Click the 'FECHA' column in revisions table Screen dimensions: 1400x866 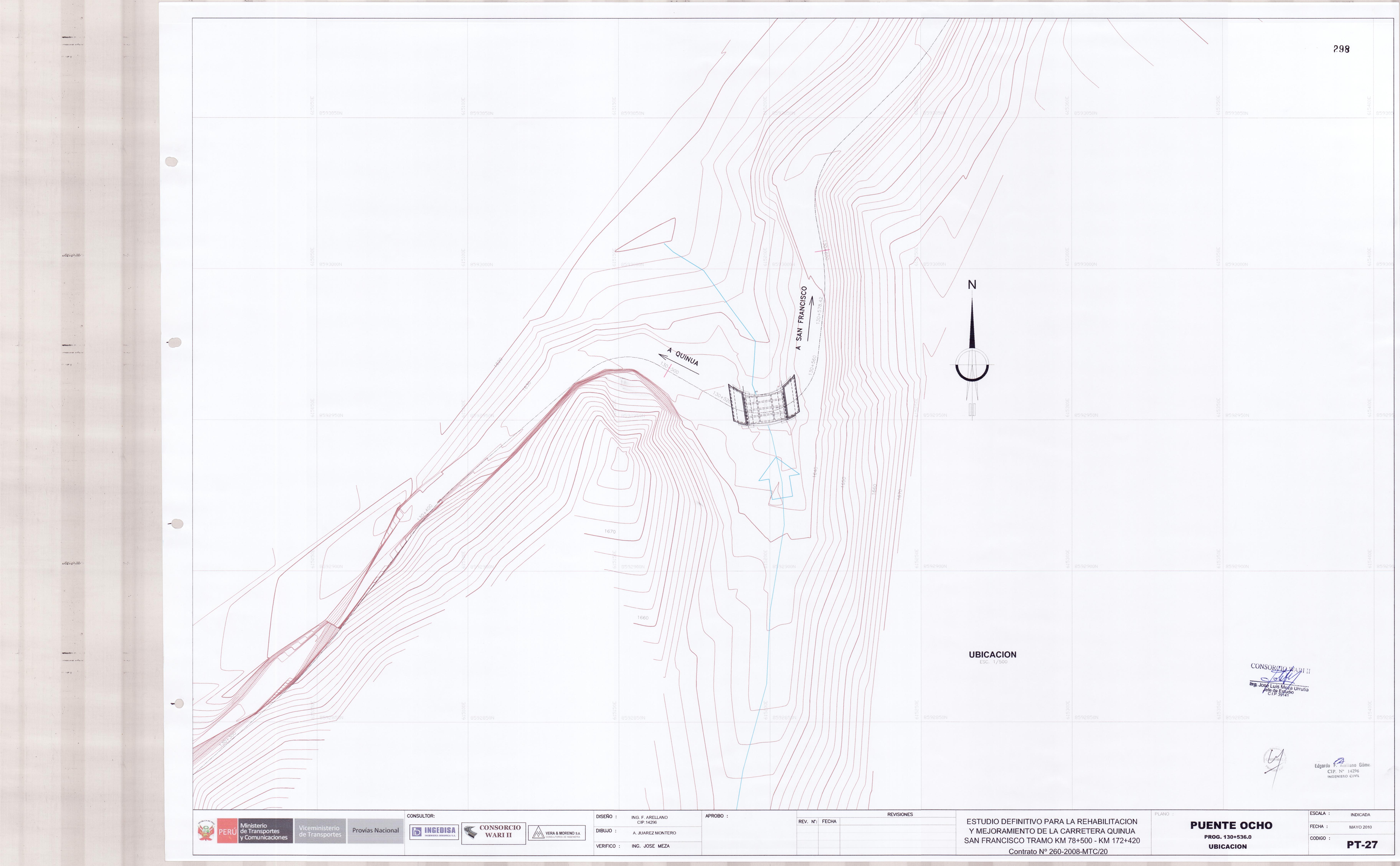829,821
